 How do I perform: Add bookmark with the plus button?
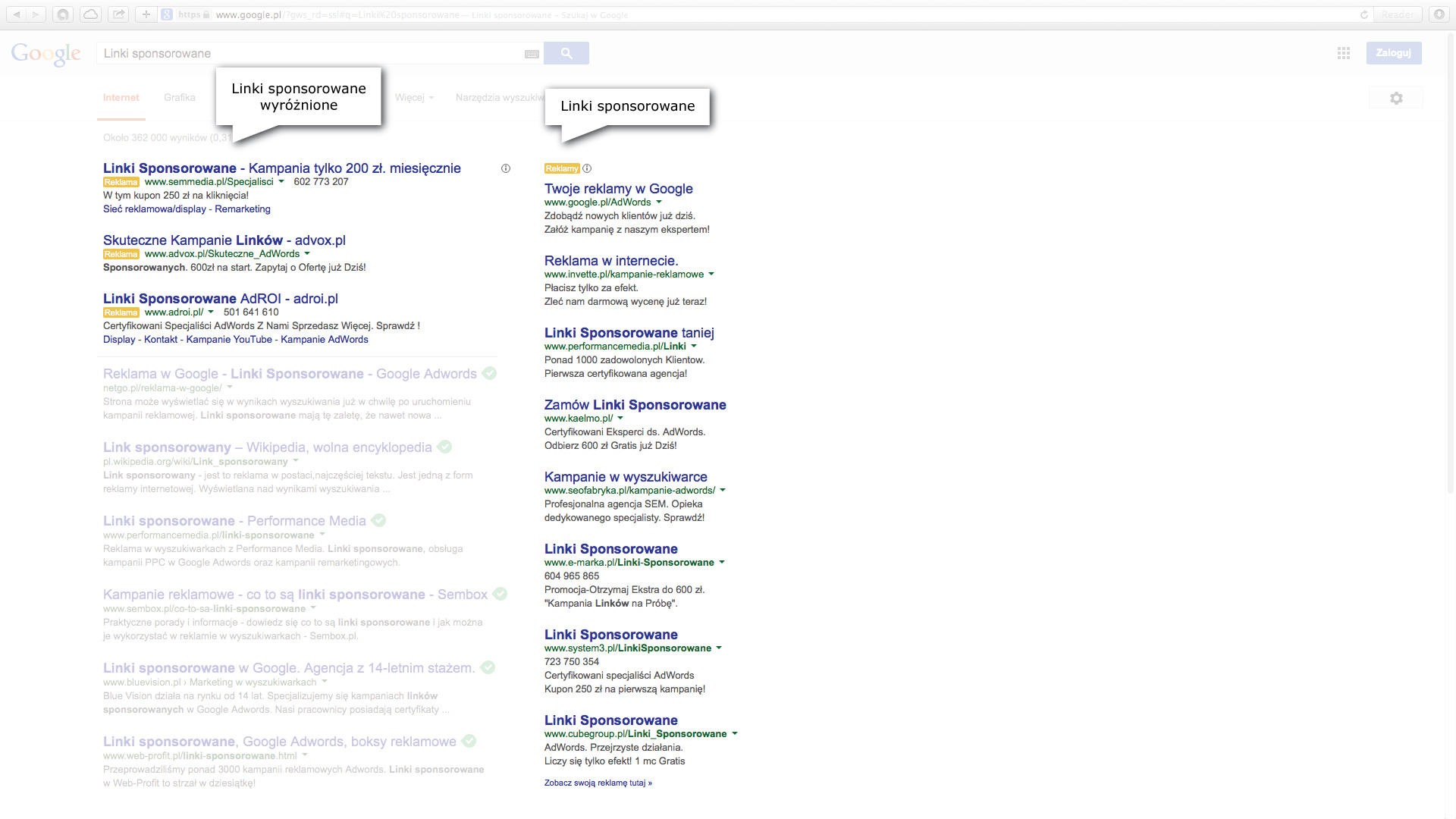point(146,14)
